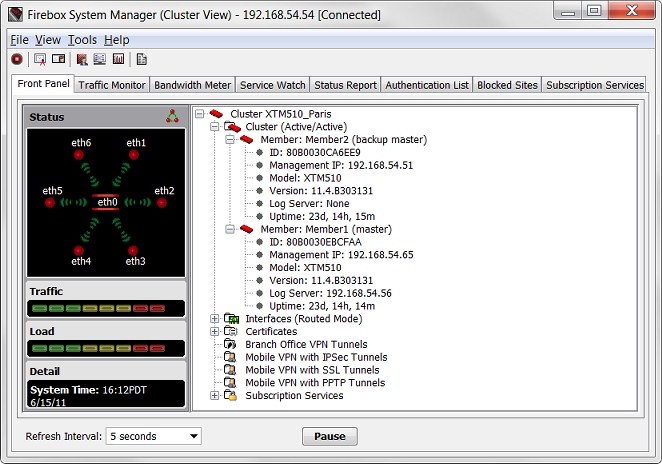
Task: Click the red device icon beside Member1
Action: [x=246, y=229]
